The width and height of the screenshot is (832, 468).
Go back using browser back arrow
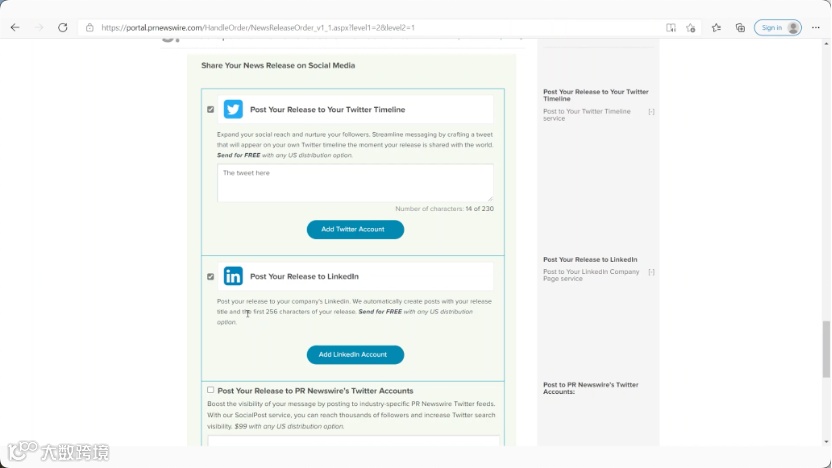(15, 28)
